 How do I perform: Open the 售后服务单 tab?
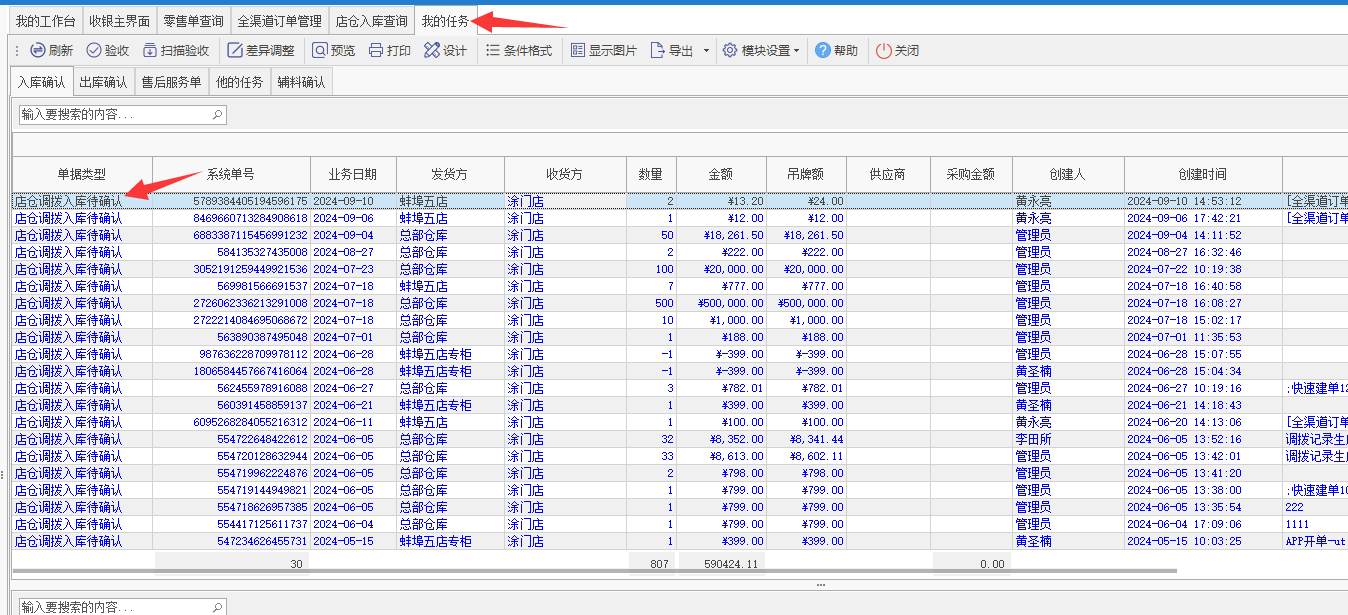point(171,83)
